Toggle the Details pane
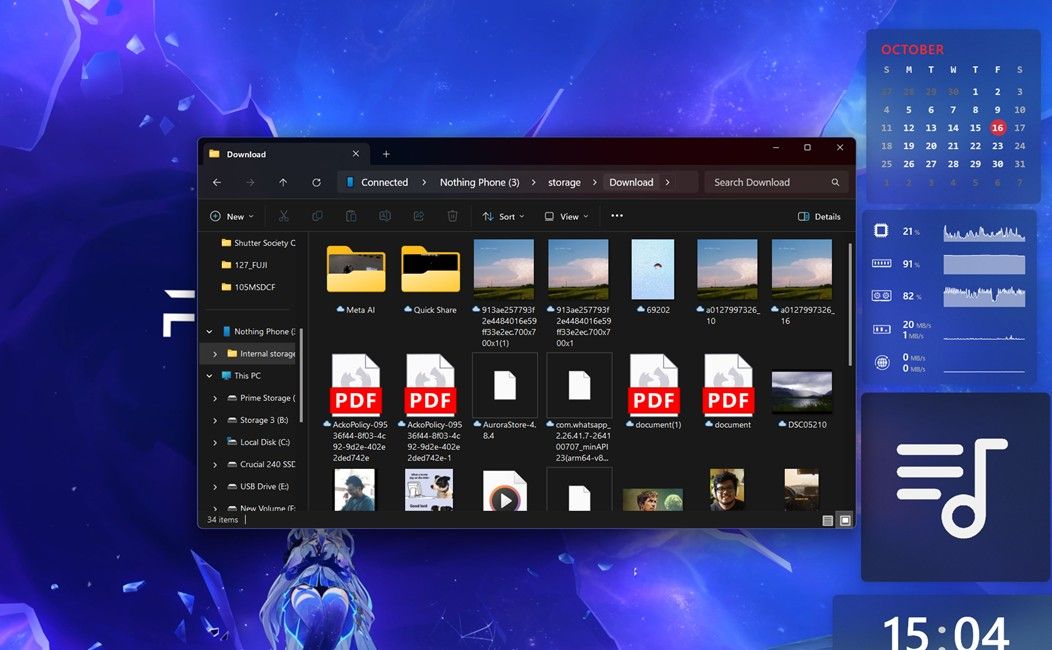Image resolution: width=1052 pixels, height=650 pixels. pyautogui.click(x=819, y=217)
